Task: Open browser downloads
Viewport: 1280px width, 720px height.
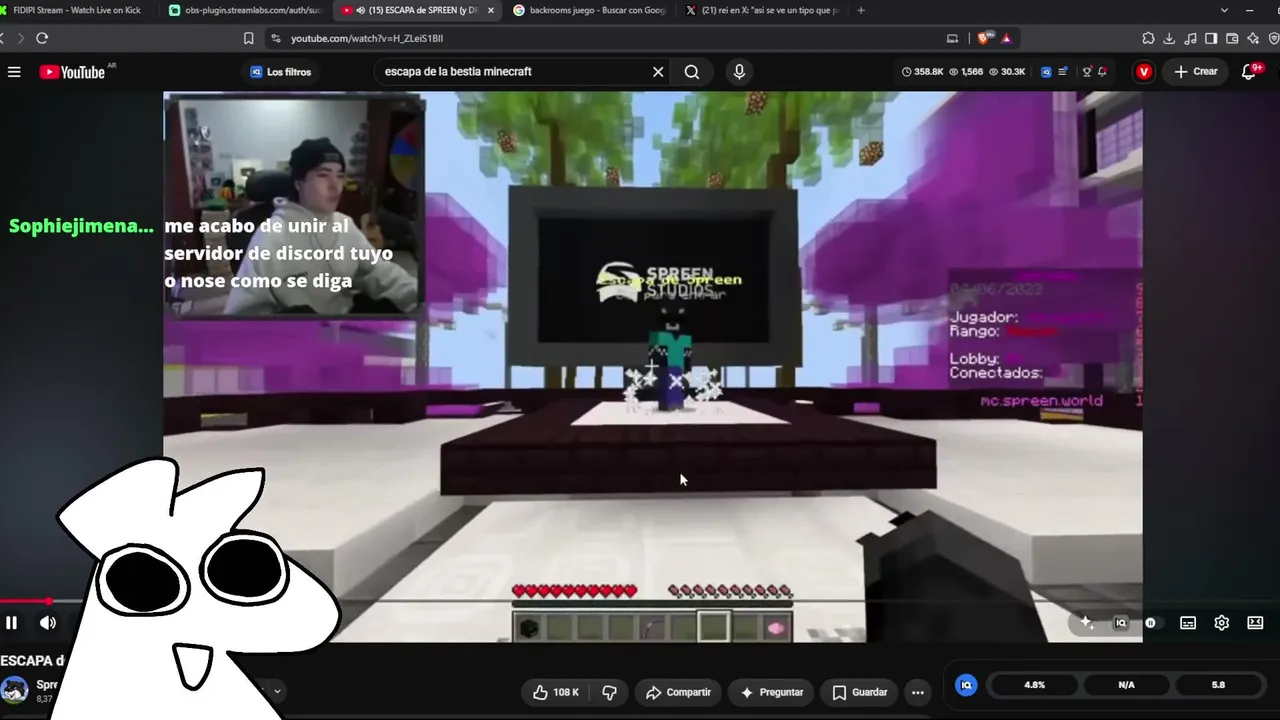Action: click(1169, 38)
